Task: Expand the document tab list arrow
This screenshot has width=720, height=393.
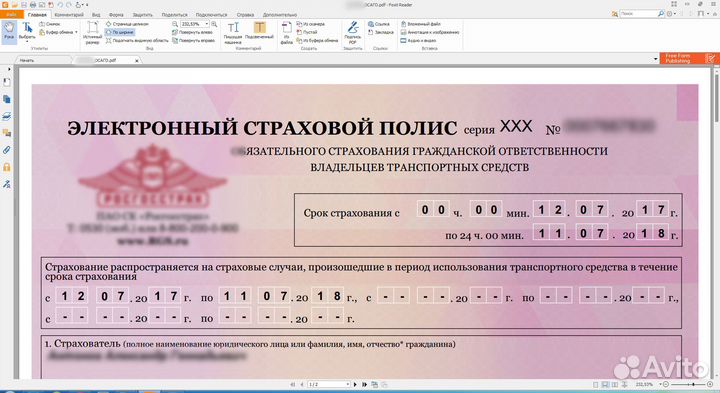Action: tap(655, 59)
